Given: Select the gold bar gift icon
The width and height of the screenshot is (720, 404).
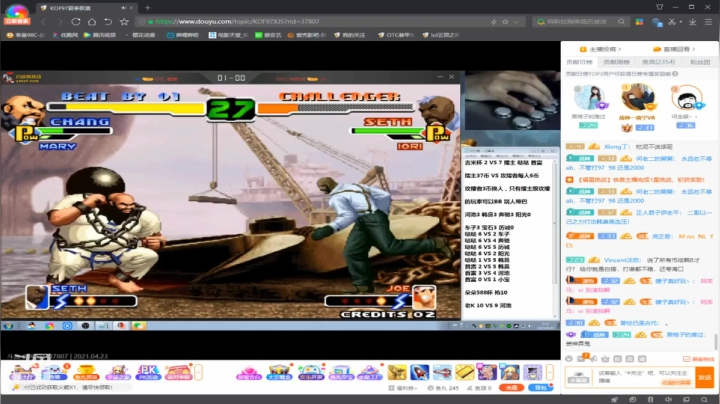Looking at the screenshot, I should pos(464,372).
